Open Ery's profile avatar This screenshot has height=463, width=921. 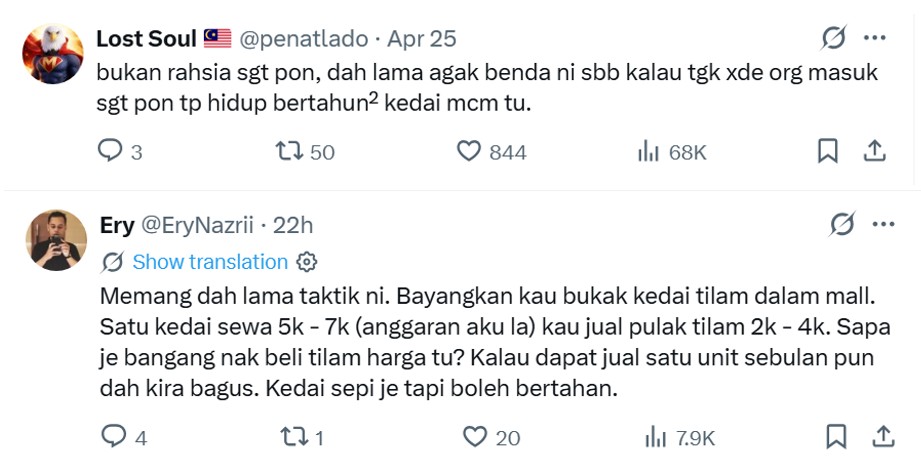pyautogui.click(x=55, y=240)
